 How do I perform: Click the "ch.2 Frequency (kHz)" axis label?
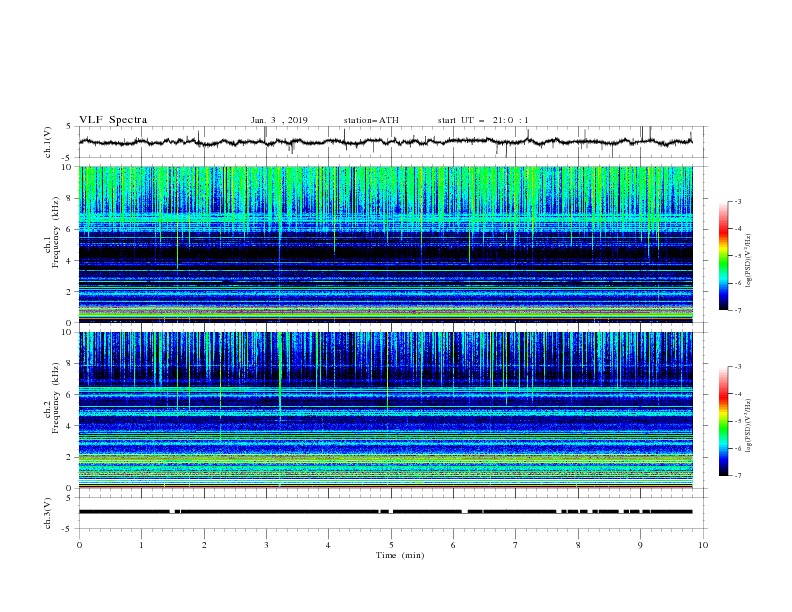(x=52, y=397)
